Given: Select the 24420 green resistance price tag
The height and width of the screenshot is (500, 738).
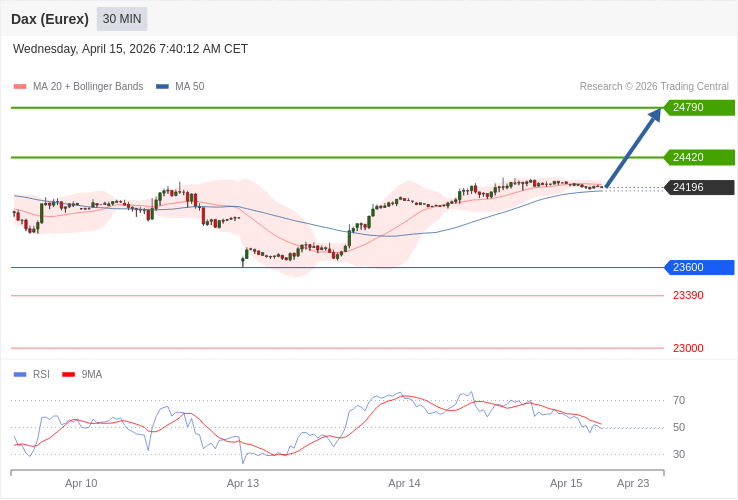Looking at the screenshot, I should [699, 157].
